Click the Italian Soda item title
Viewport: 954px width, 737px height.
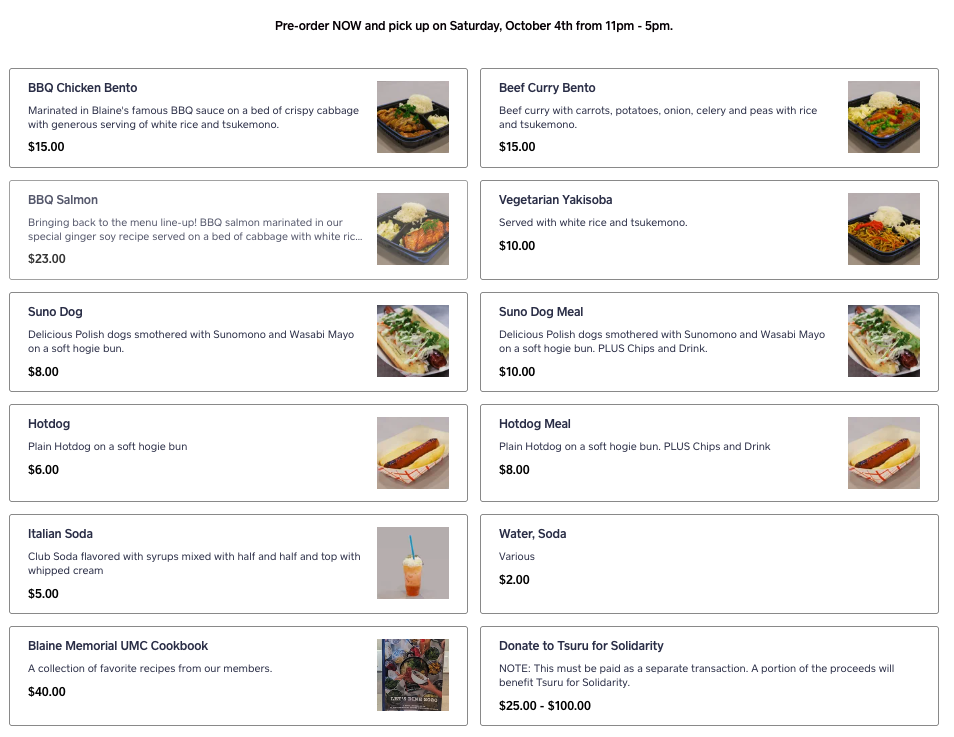pyautogui.click(x=60, y=534)
